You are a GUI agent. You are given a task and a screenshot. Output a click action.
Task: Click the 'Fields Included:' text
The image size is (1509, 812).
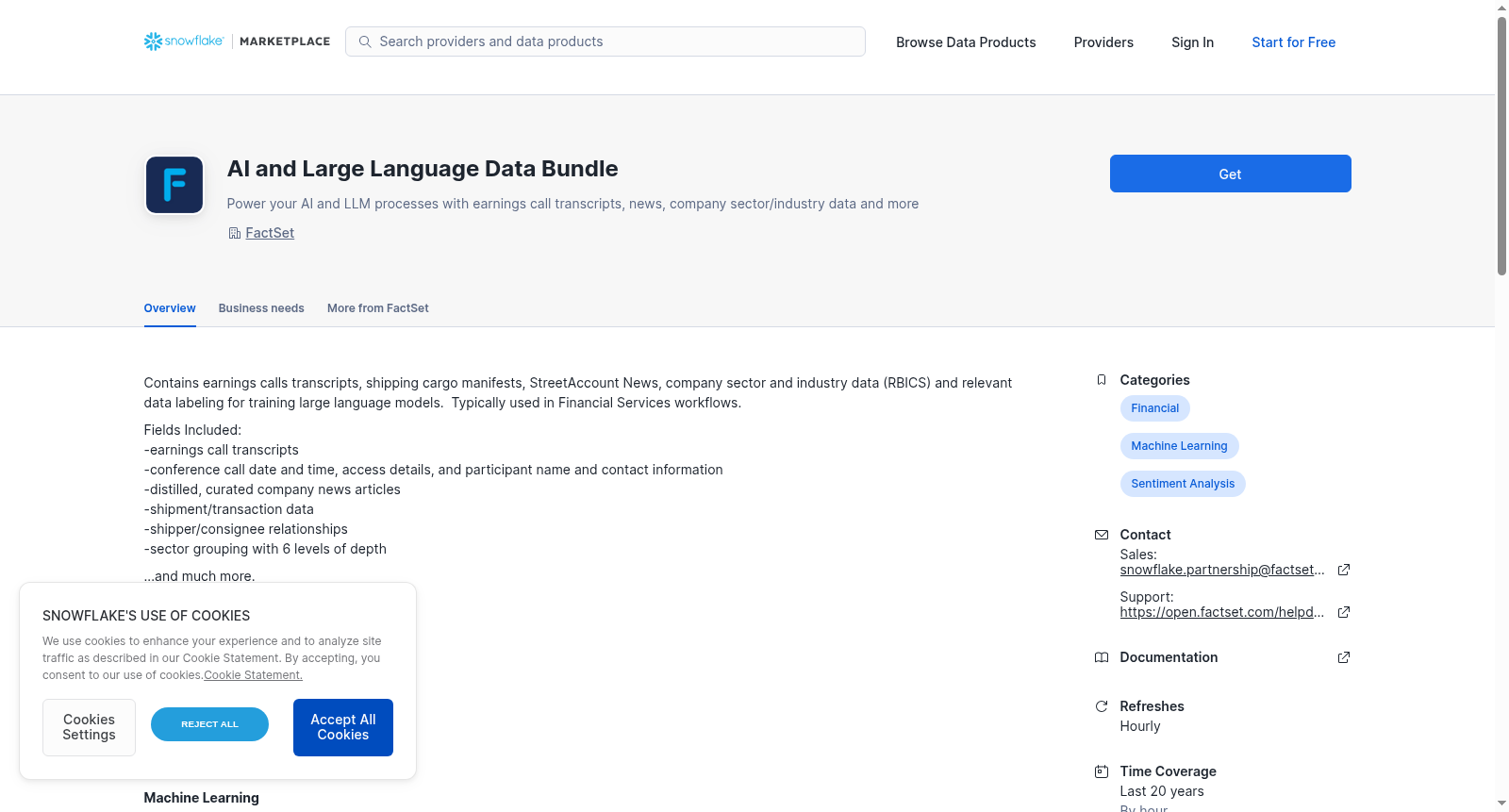coord(192,430)
